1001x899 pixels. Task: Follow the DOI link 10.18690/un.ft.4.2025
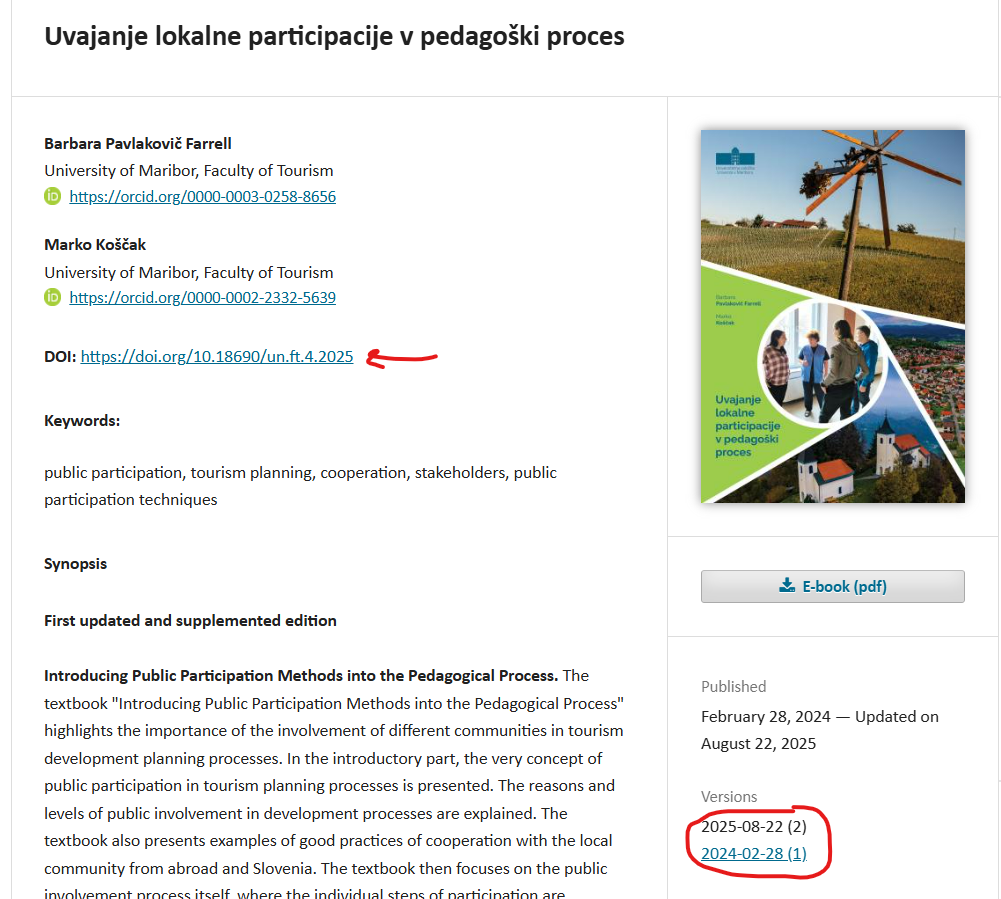click(216, 356)
